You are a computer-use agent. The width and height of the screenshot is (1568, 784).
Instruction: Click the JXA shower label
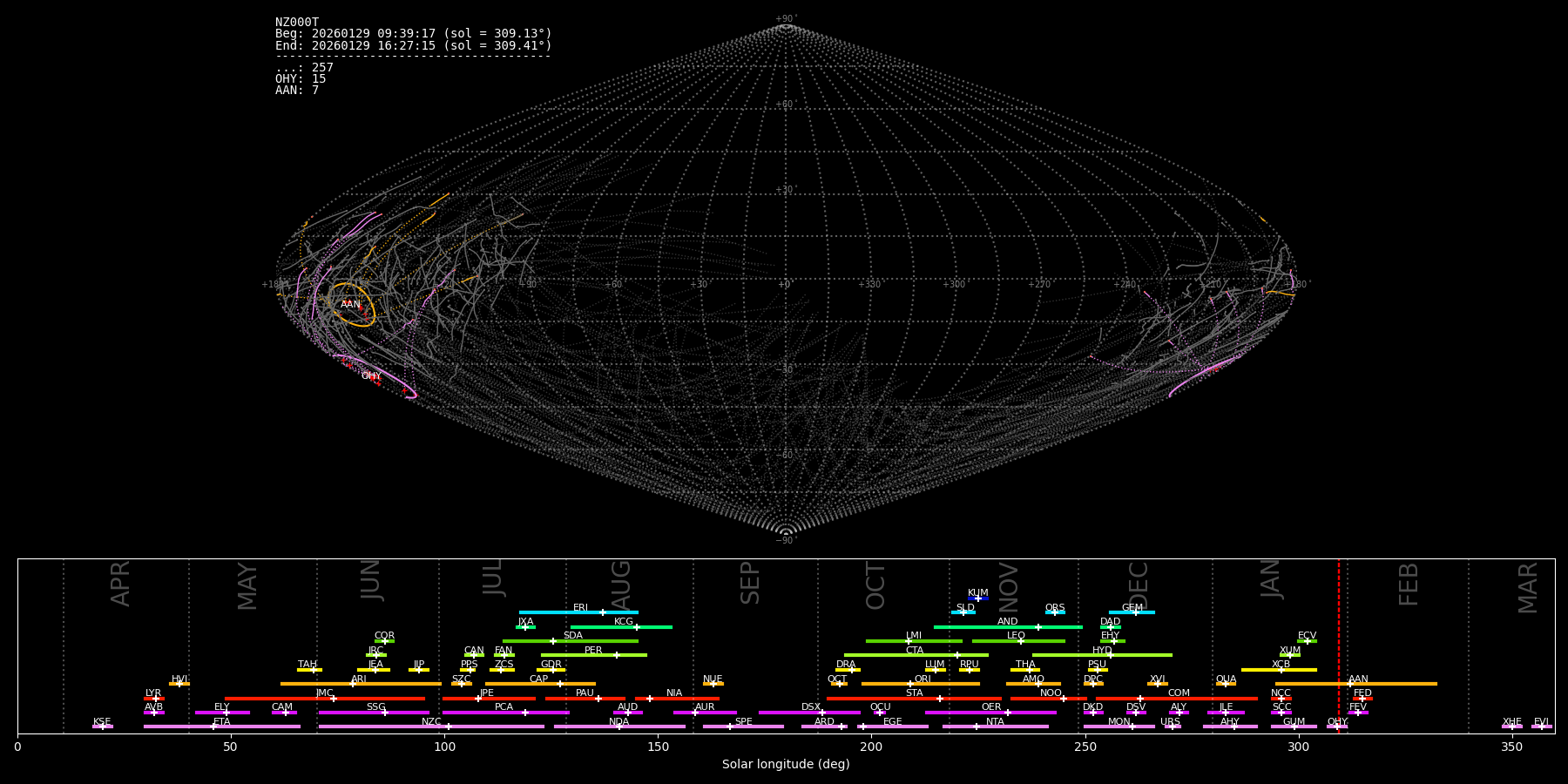click(525, 622)
